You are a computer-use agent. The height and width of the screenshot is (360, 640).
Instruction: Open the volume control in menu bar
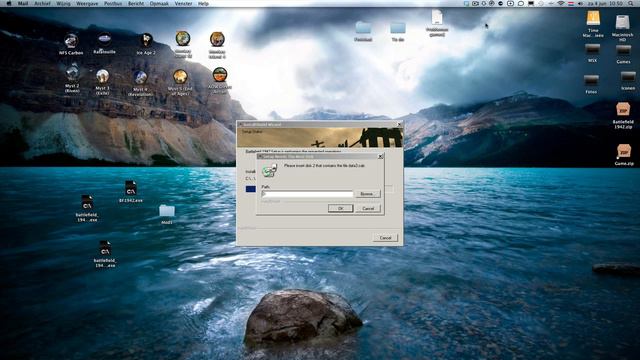click(580, 3)
